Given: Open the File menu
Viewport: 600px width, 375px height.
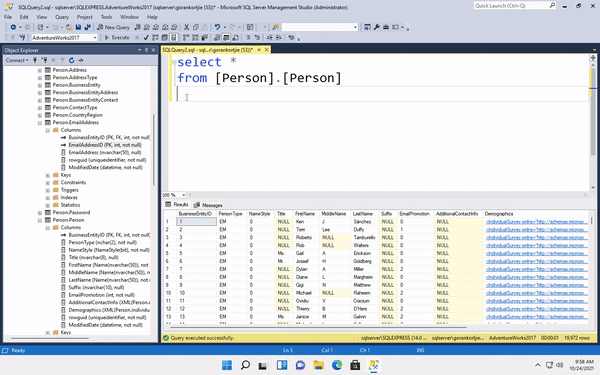Looking at the screenshot, I should [x=8, y=17].
